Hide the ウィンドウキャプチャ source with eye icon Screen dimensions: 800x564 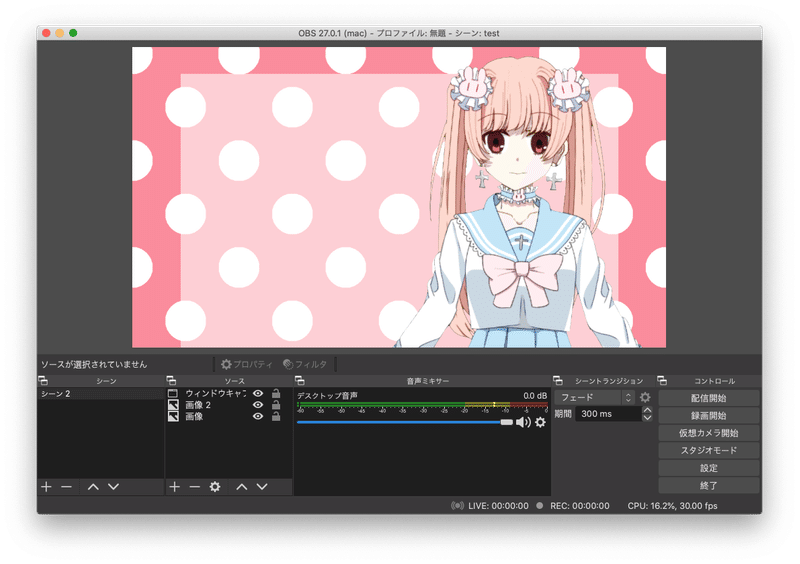point(258,394)
